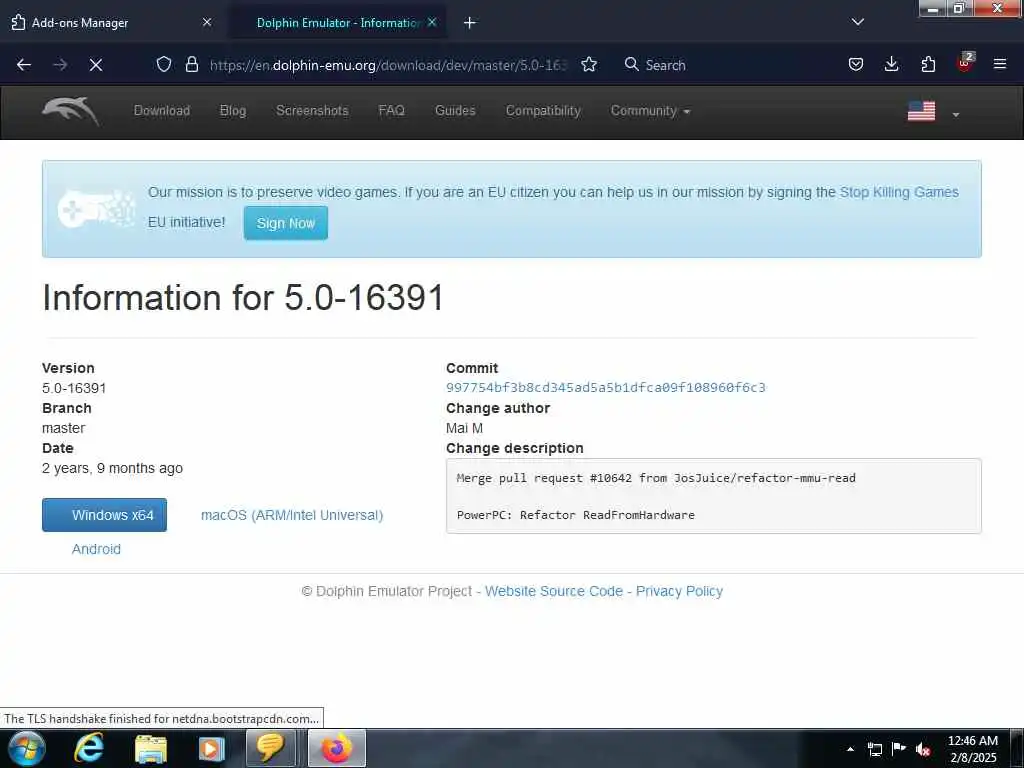1024x768 pixels.
Task: Go to the Screenshots page
Action: pos(312,111)
